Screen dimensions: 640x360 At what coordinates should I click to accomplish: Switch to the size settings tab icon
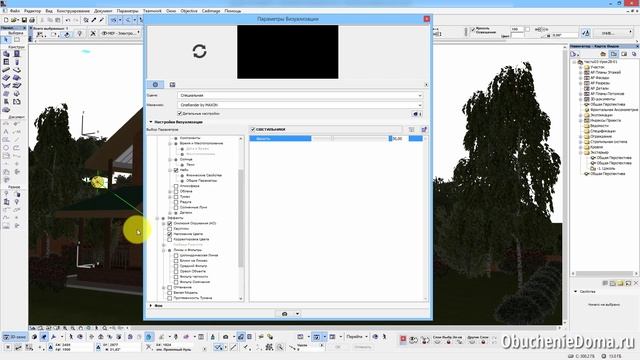pyautogui.click(x=172, y=84)
